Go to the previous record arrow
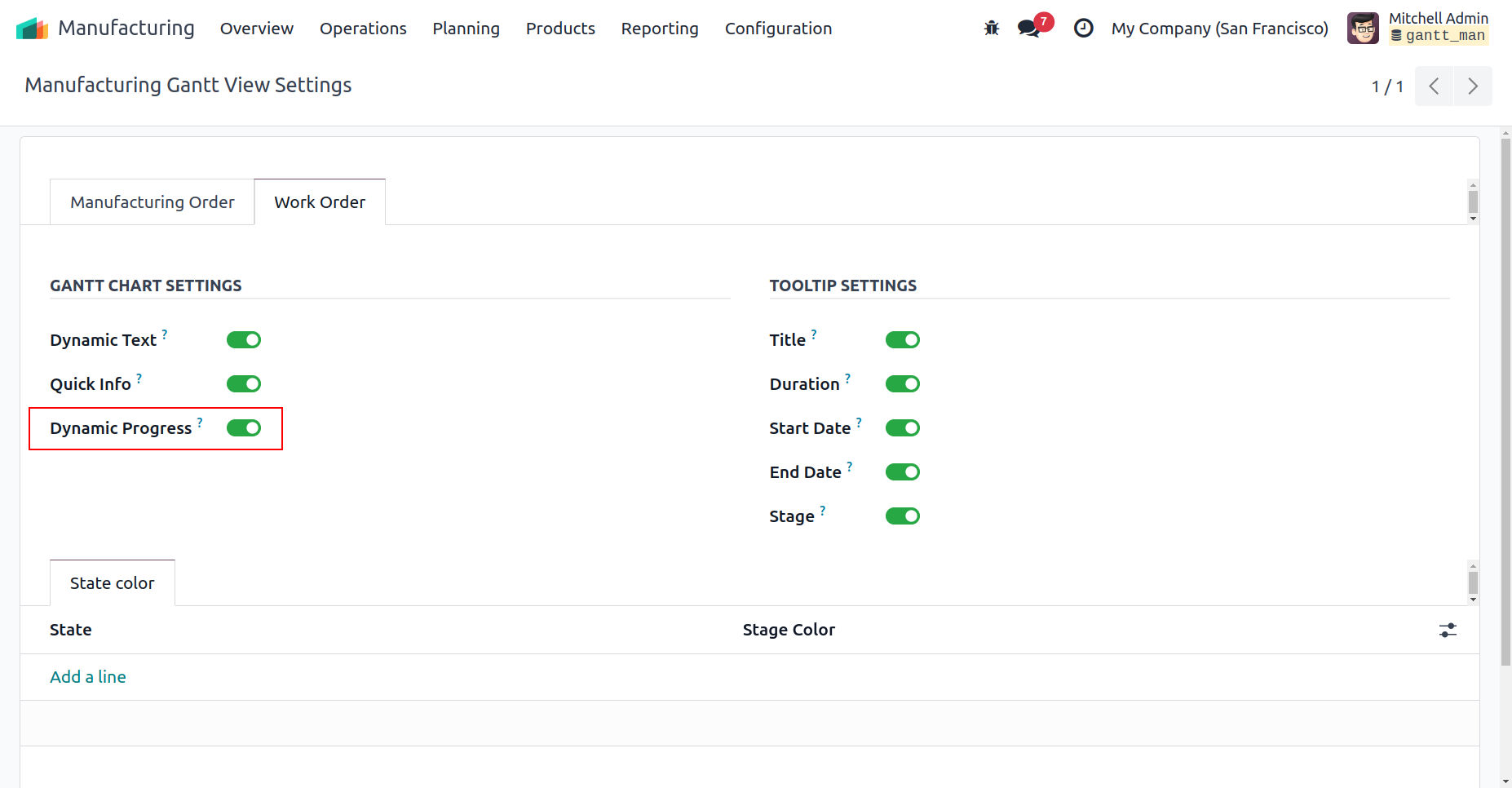1512x788 pixels. coord(1434,86)
